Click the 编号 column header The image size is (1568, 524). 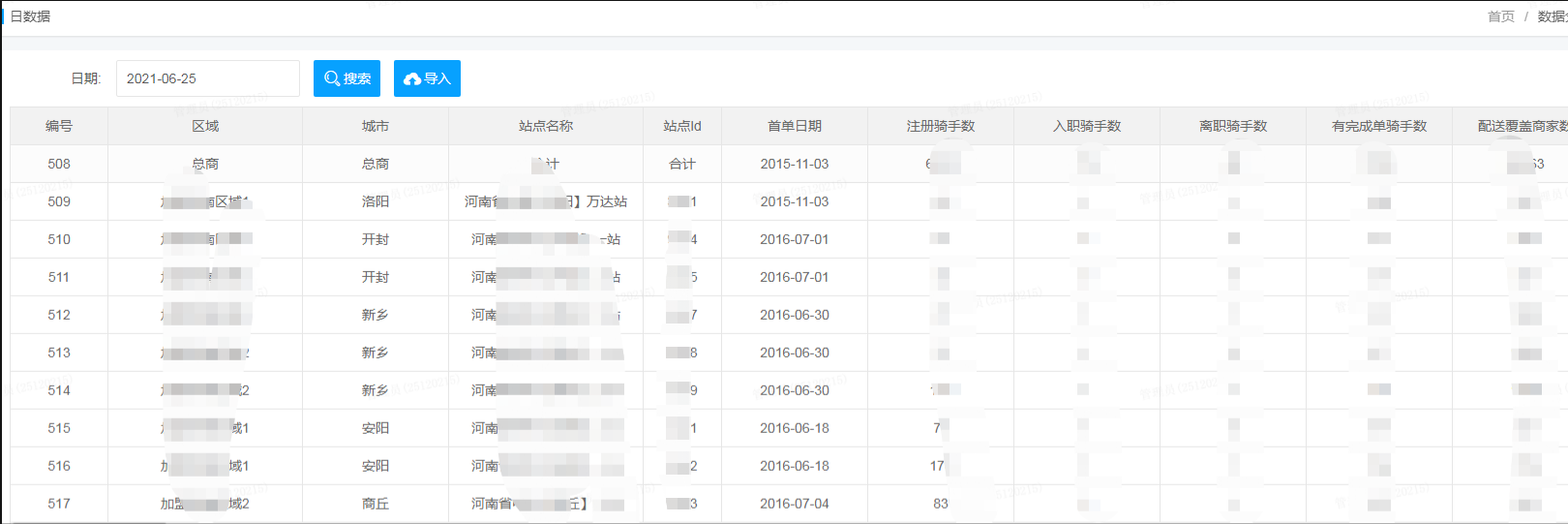59,126
